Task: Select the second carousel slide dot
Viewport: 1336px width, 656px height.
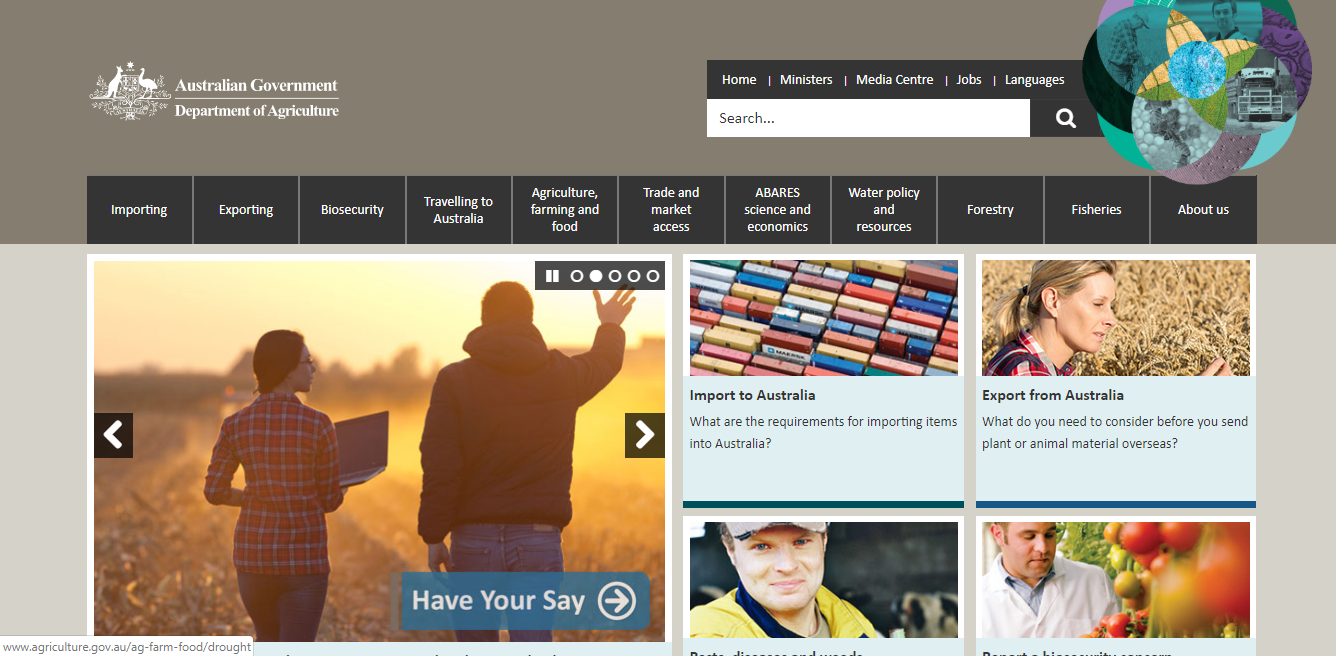Action: (x=596, y=276)
